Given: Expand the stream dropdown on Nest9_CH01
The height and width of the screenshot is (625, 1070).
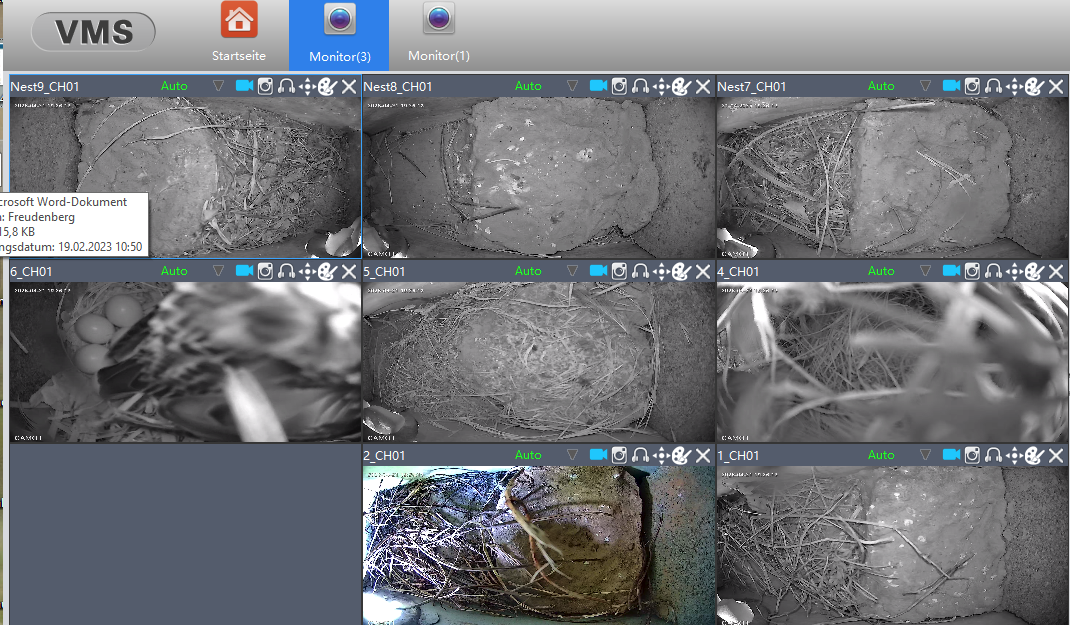Looking at the screenshot, I should pyautogui.click(x=218, y=86).
